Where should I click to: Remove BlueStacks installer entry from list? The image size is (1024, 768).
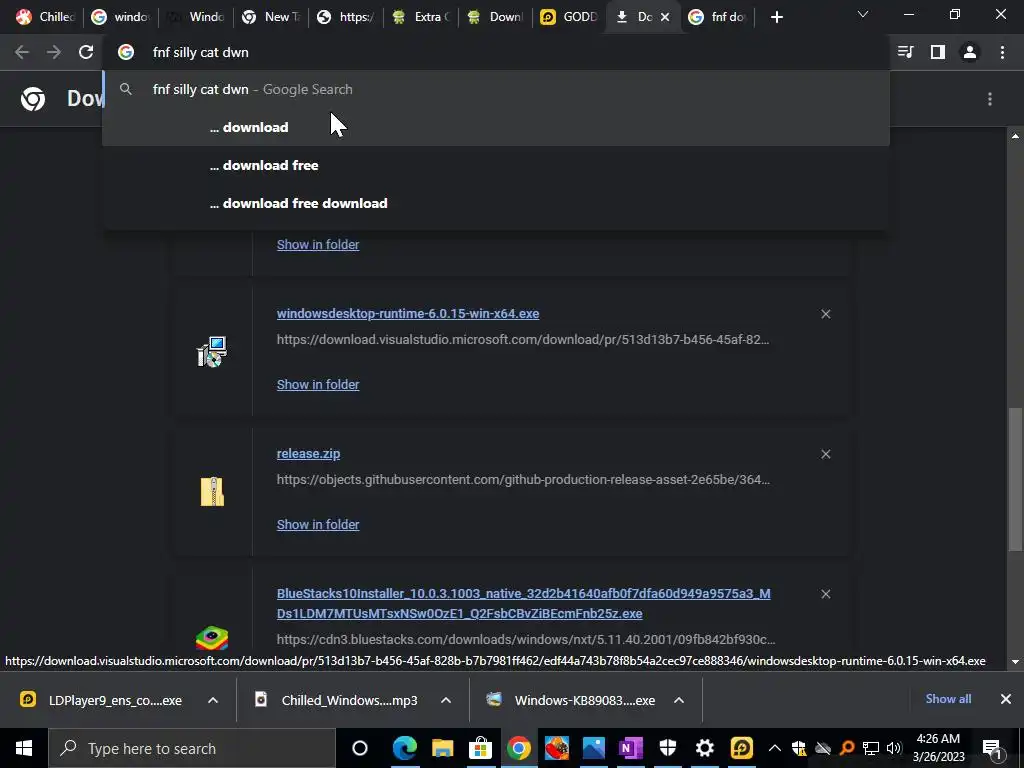tap(825, 594)
